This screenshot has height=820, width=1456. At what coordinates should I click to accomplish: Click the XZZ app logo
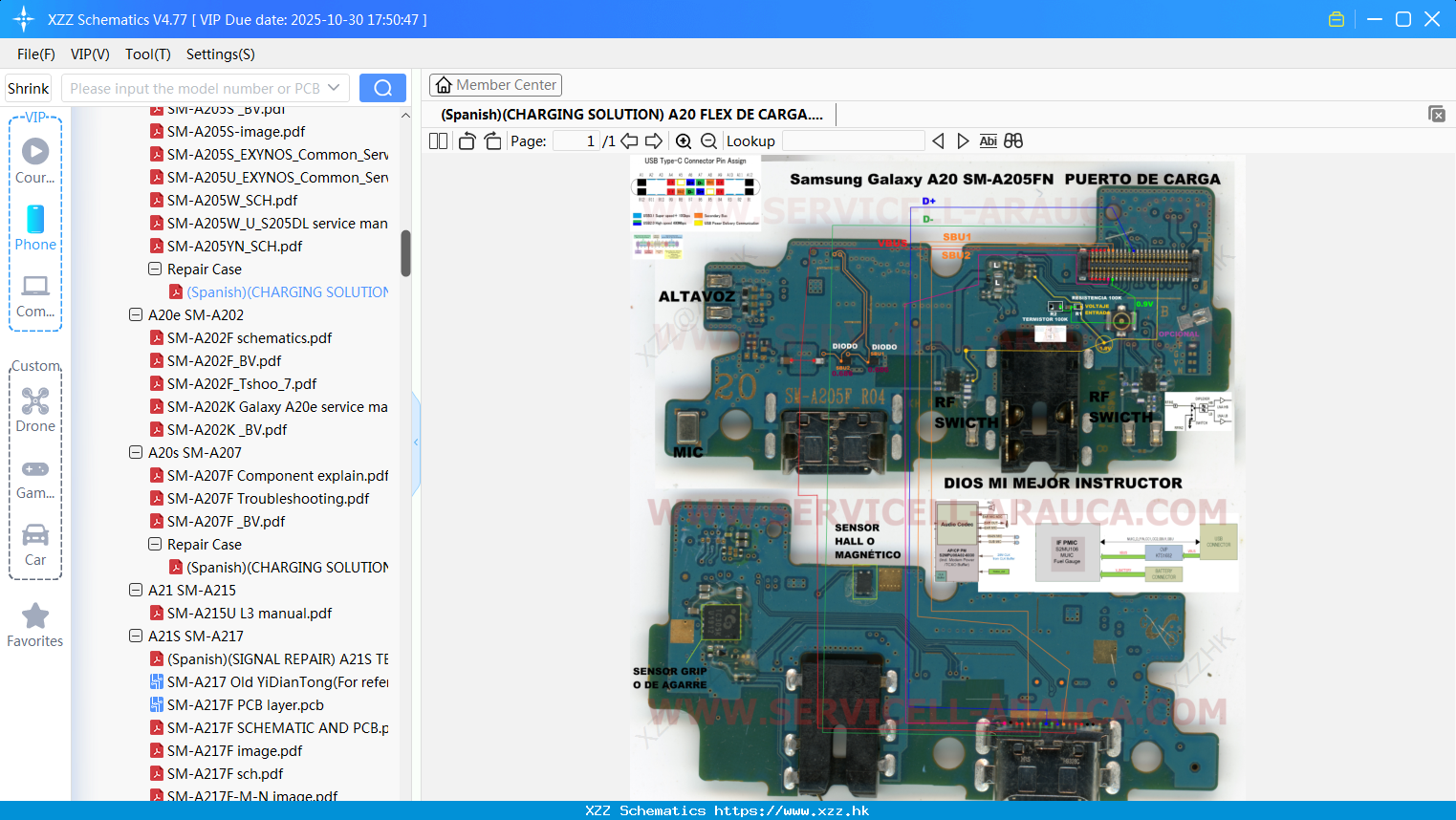[x=24, y=19]
